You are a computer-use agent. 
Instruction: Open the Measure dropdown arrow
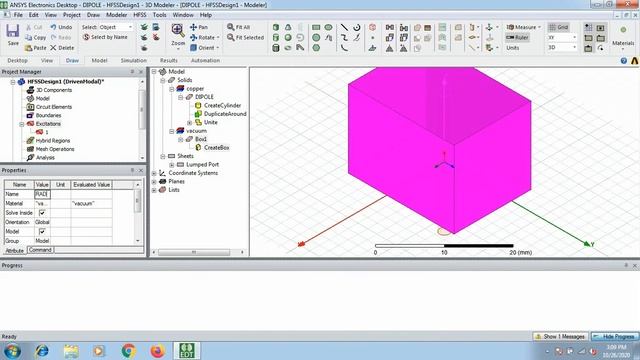pyautogui.click(x=539, y=27)
